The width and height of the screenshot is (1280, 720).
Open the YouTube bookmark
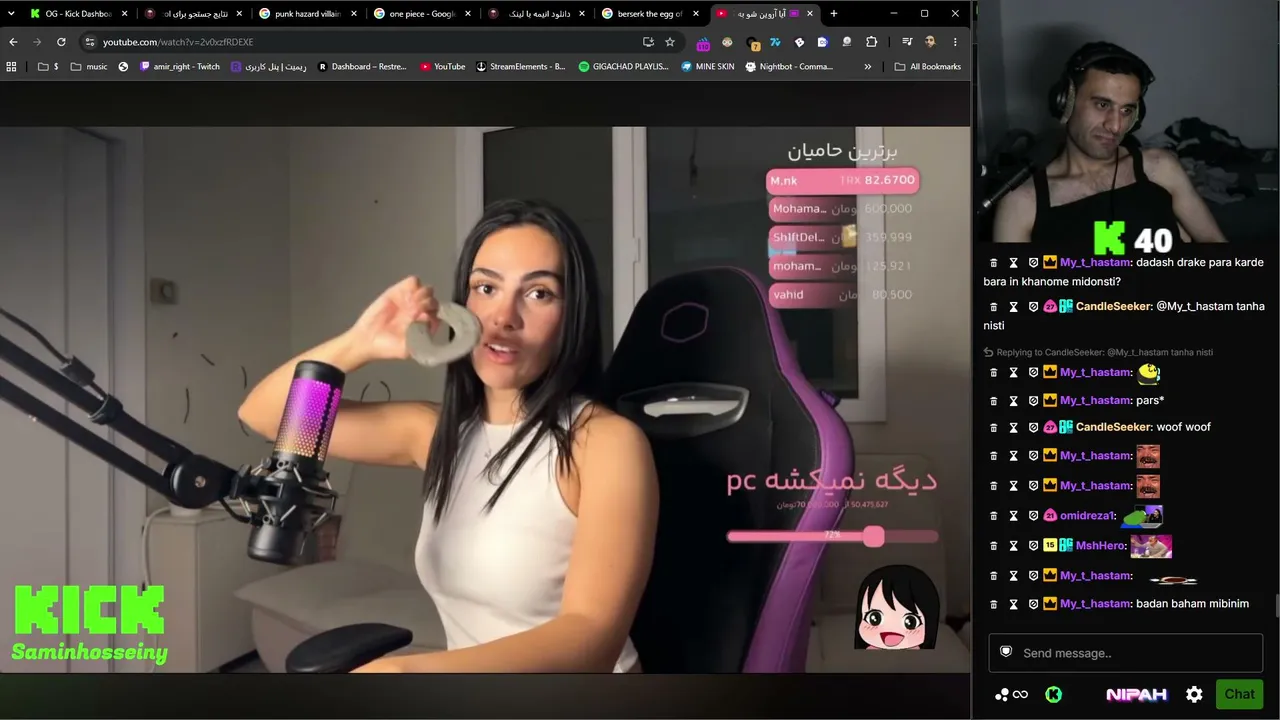point(442,67)
